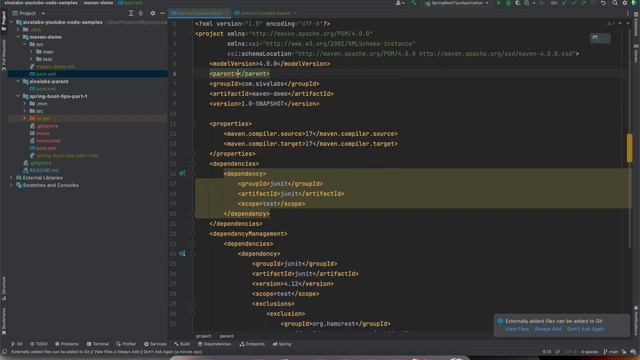The width and height of the screenshot is (640, 360).
Task: Click the green Run button
Action: pyautogui.click(x=498, y=3)
